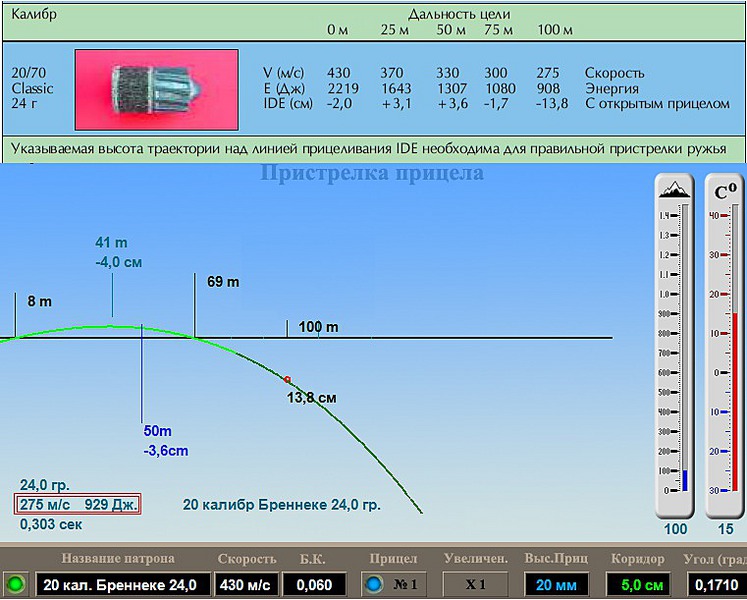Click the C° temperature gauge icon
Image resolution: width=747 pixels, height=600 pixels.
[x=725, y=190]
